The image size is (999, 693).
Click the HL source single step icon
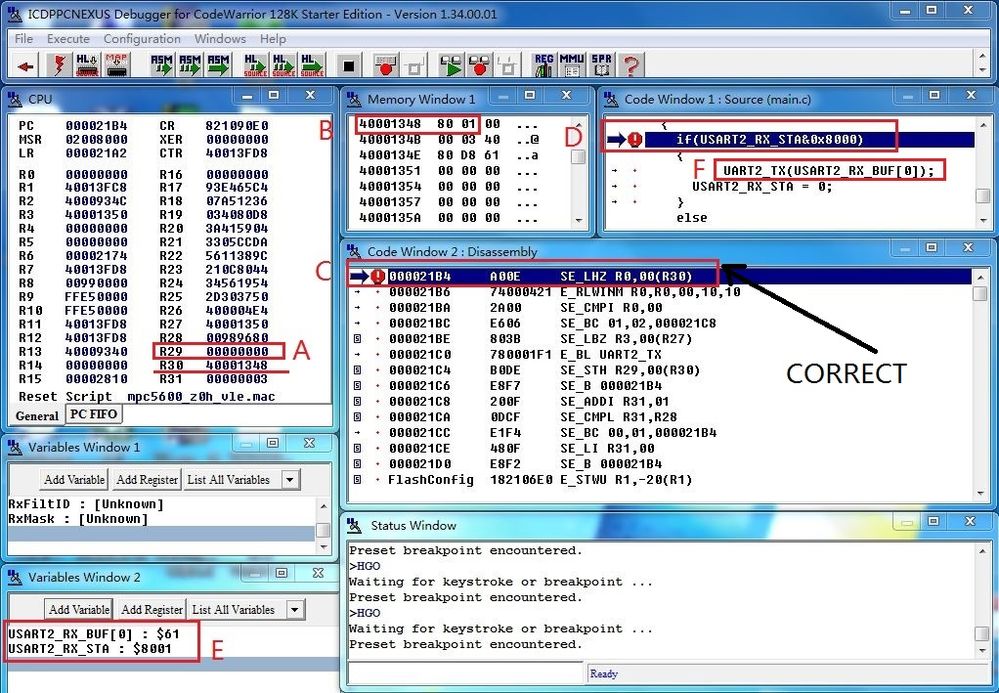click(255, 66)
